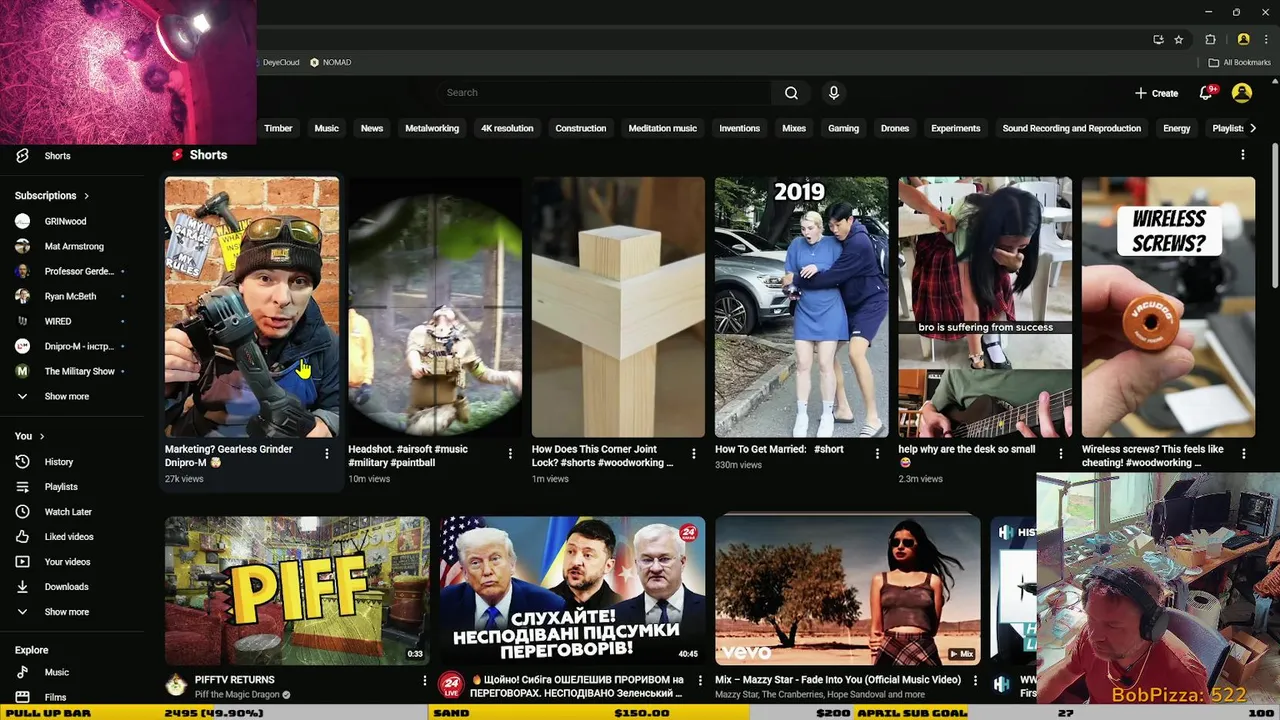Expand Subscriptions section chevron
The image size is (1280, 720).
pos(86,196)
